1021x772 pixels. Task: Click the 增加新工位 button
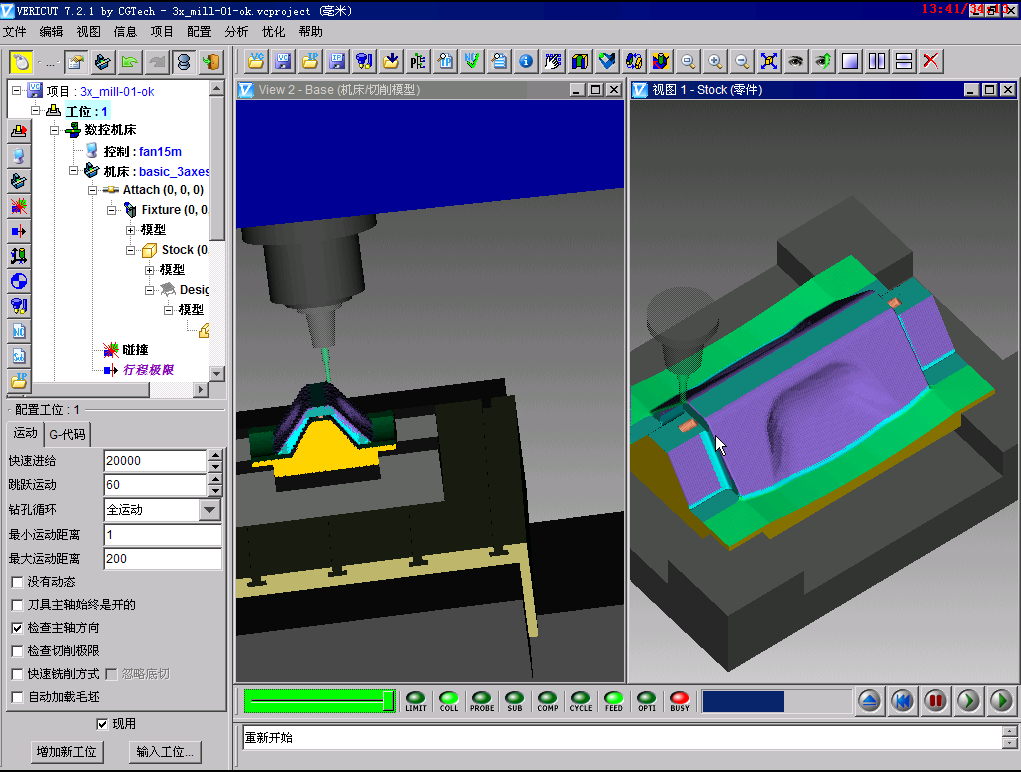click(66, 752)
